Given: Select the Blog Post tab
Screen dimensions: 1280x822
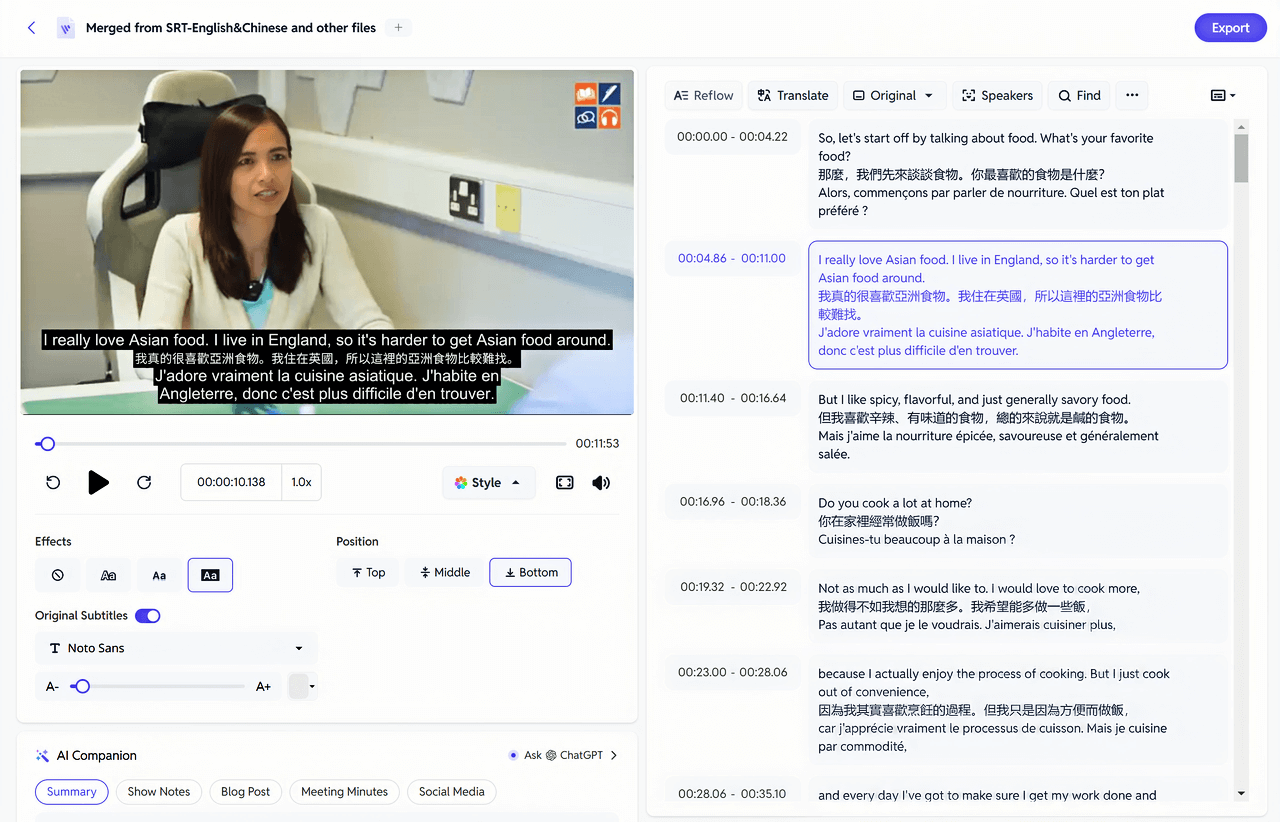Looking at the screenshot, I should tap(246, 792).
